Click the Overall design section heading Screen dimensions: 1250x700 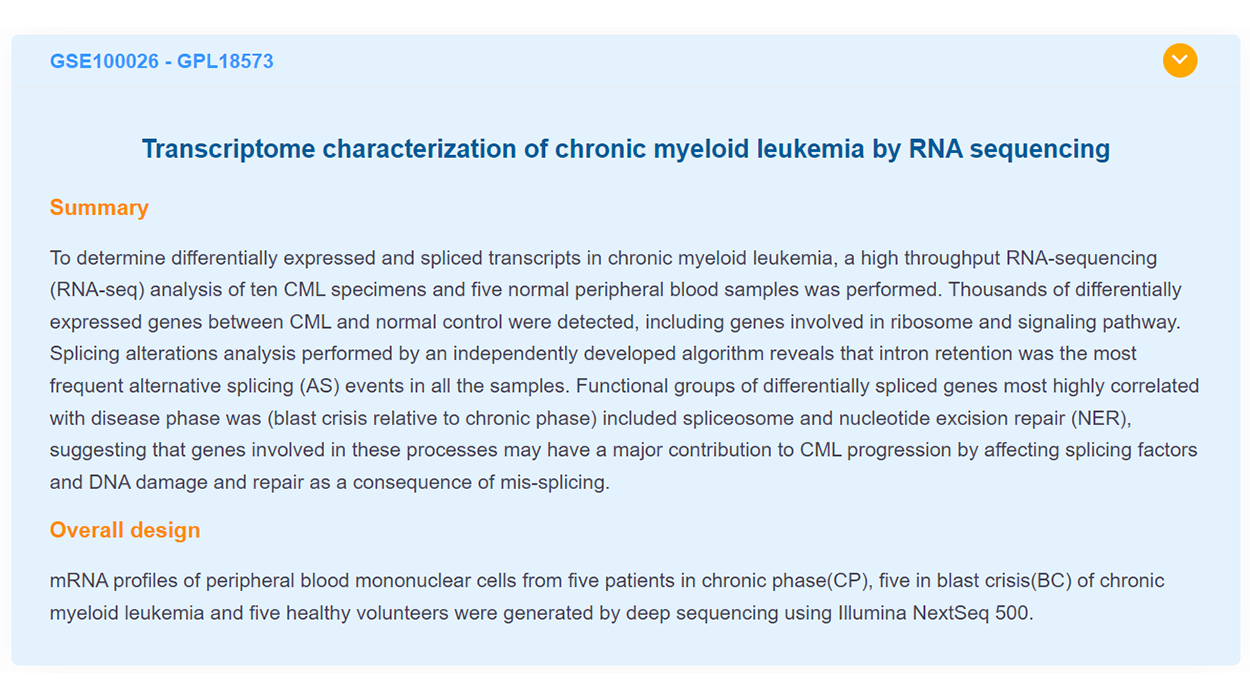pos(125,530)
